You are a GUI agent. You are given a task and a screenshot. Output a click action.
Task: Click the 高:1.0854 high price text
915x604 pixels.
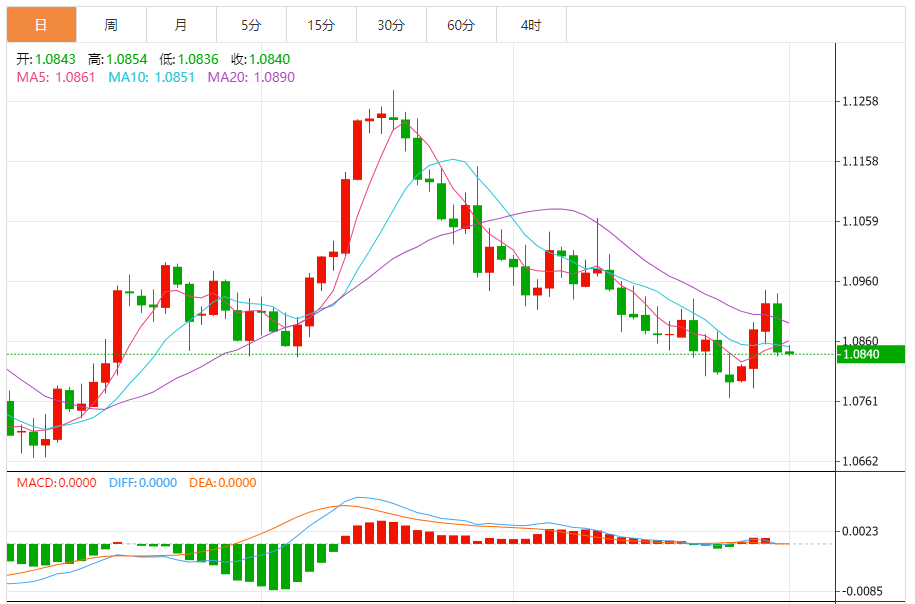[118, 59]
